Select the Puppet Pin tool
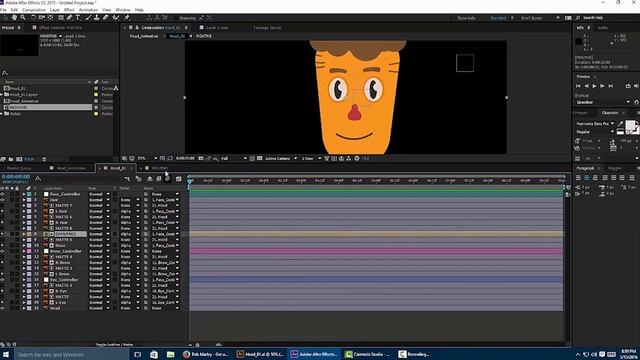The width and height of the screenshot is (640, 360). coord(127,18)
